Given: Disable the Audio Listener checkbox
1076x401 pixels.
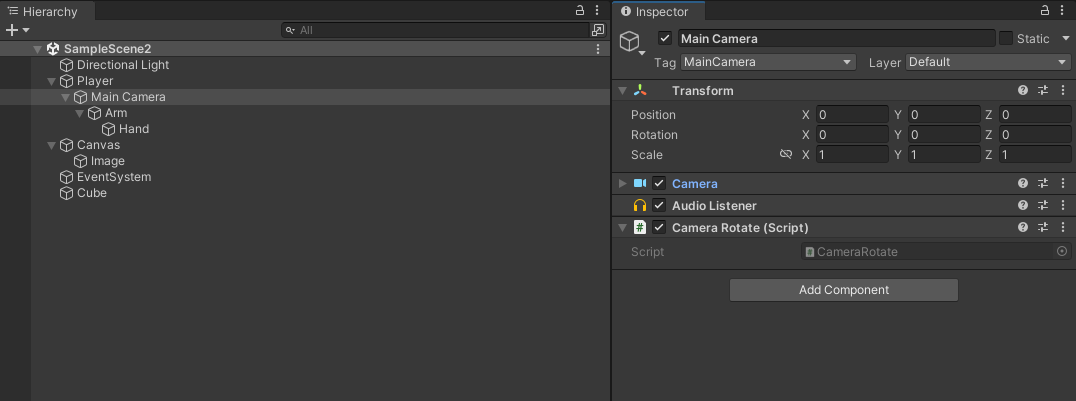Looking at the screenshot, I should (x=659, y=205).
